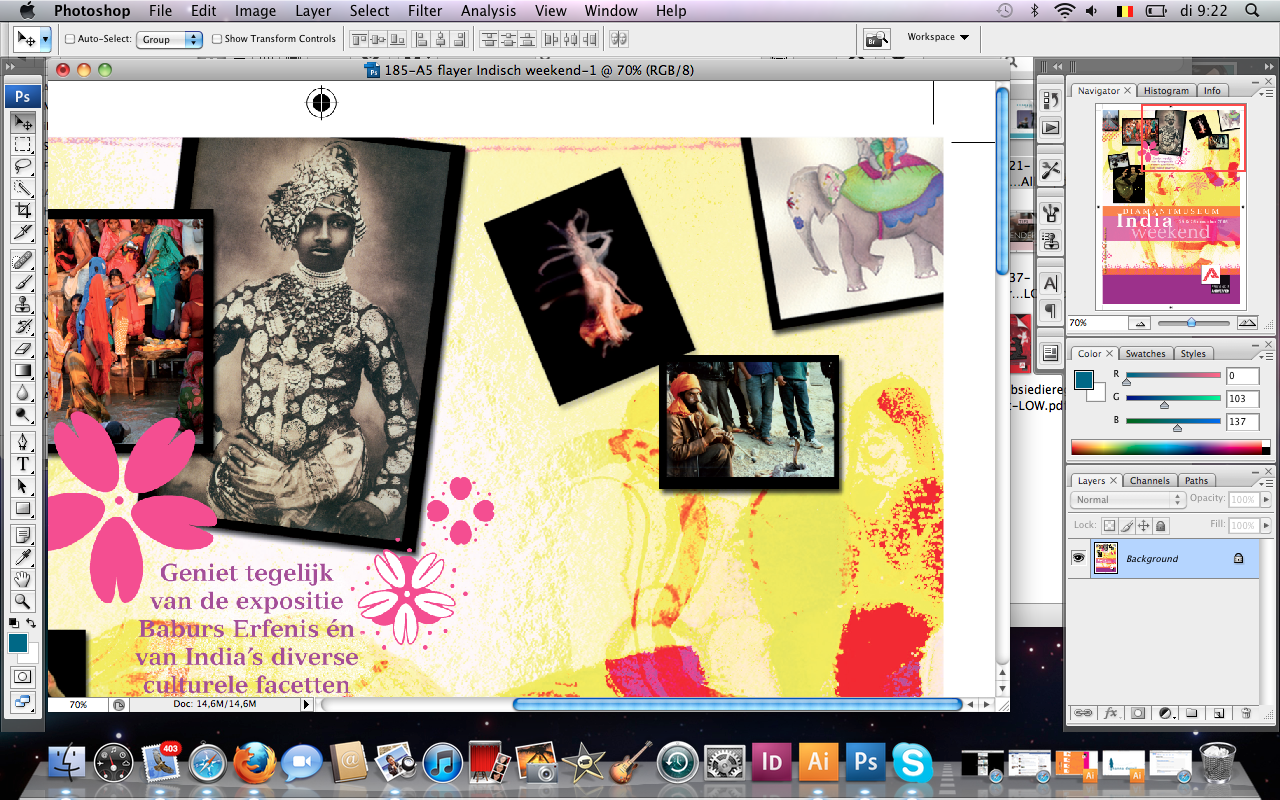1280x800 pixels.
Task: Select the Rectangular Marquee tool
Action: [22, 145]
